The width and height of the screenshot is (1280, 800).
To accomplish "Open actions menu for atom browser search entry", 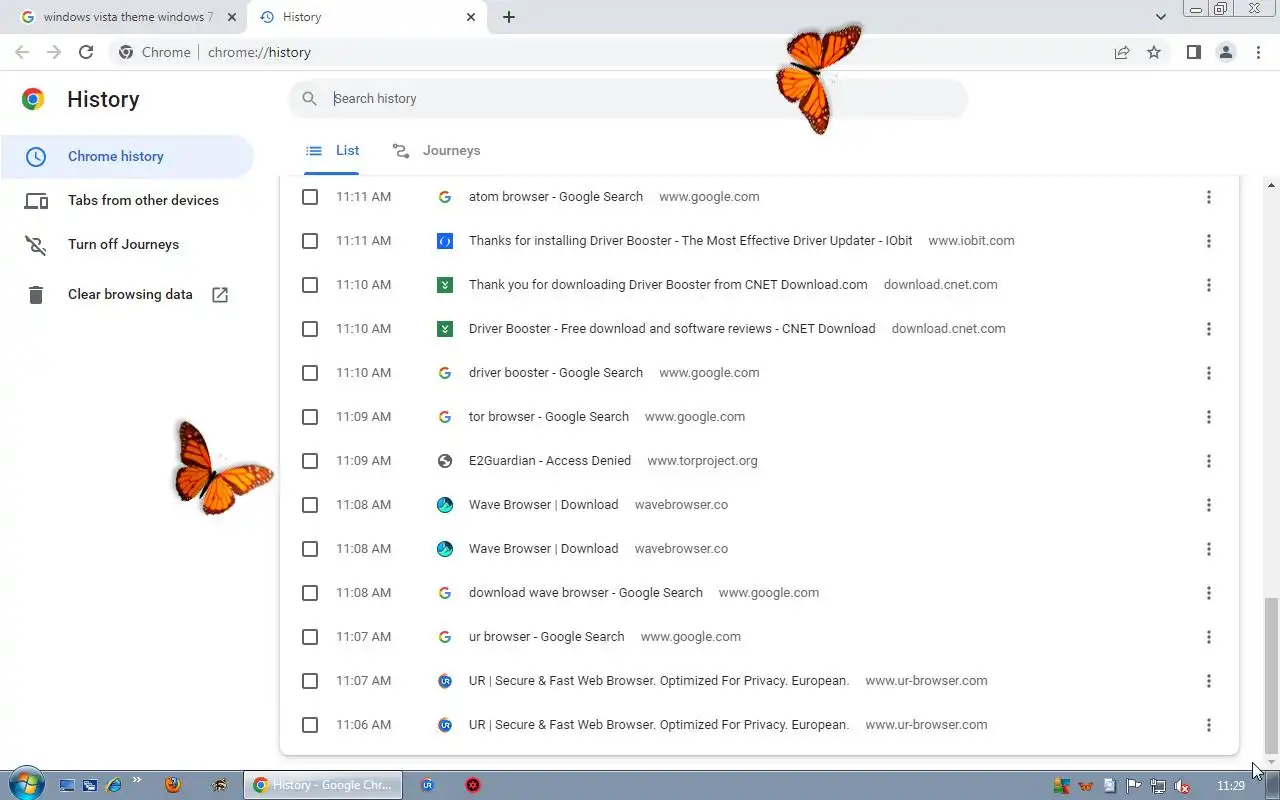I will coord(1208,197).
